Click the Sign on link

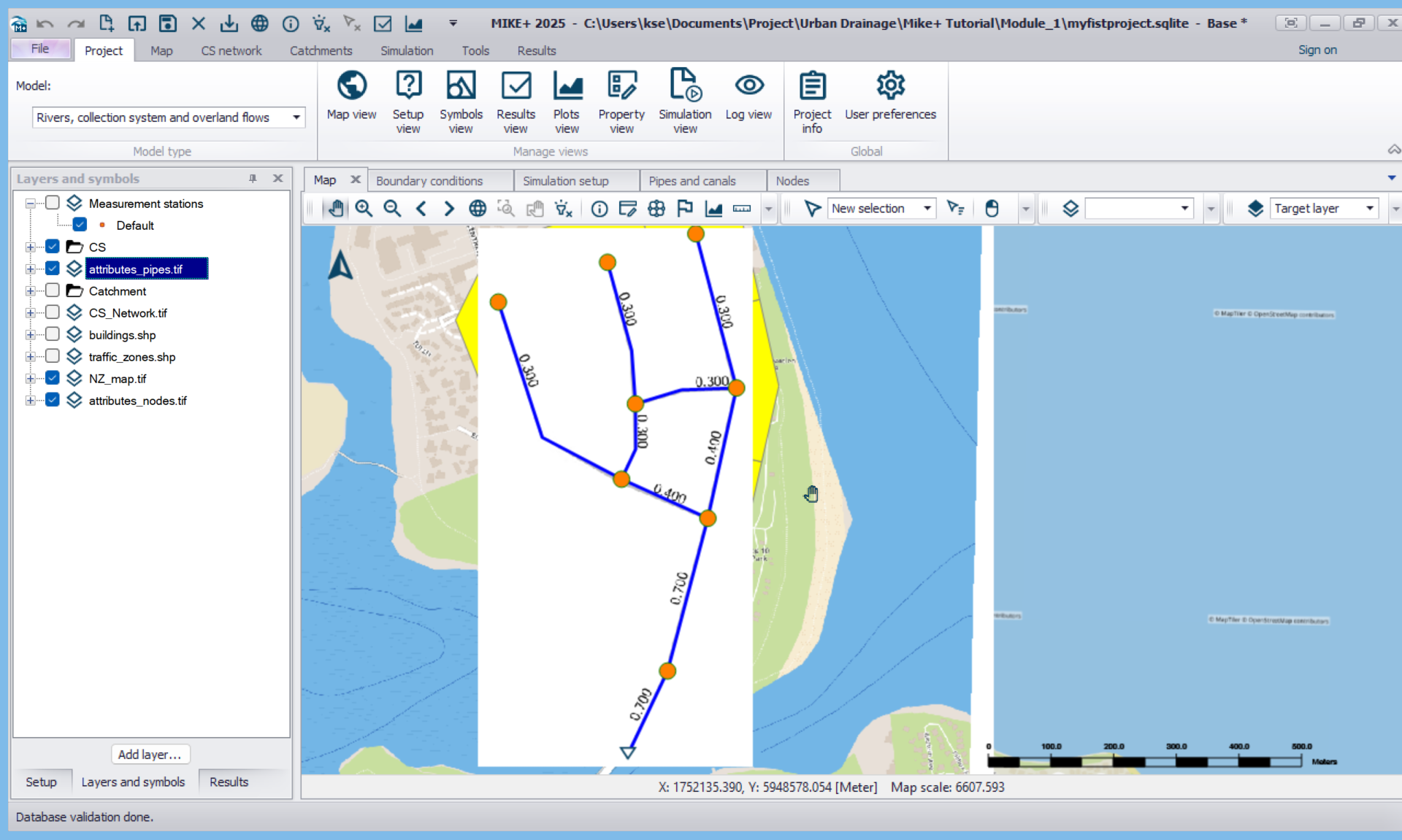1317,50
